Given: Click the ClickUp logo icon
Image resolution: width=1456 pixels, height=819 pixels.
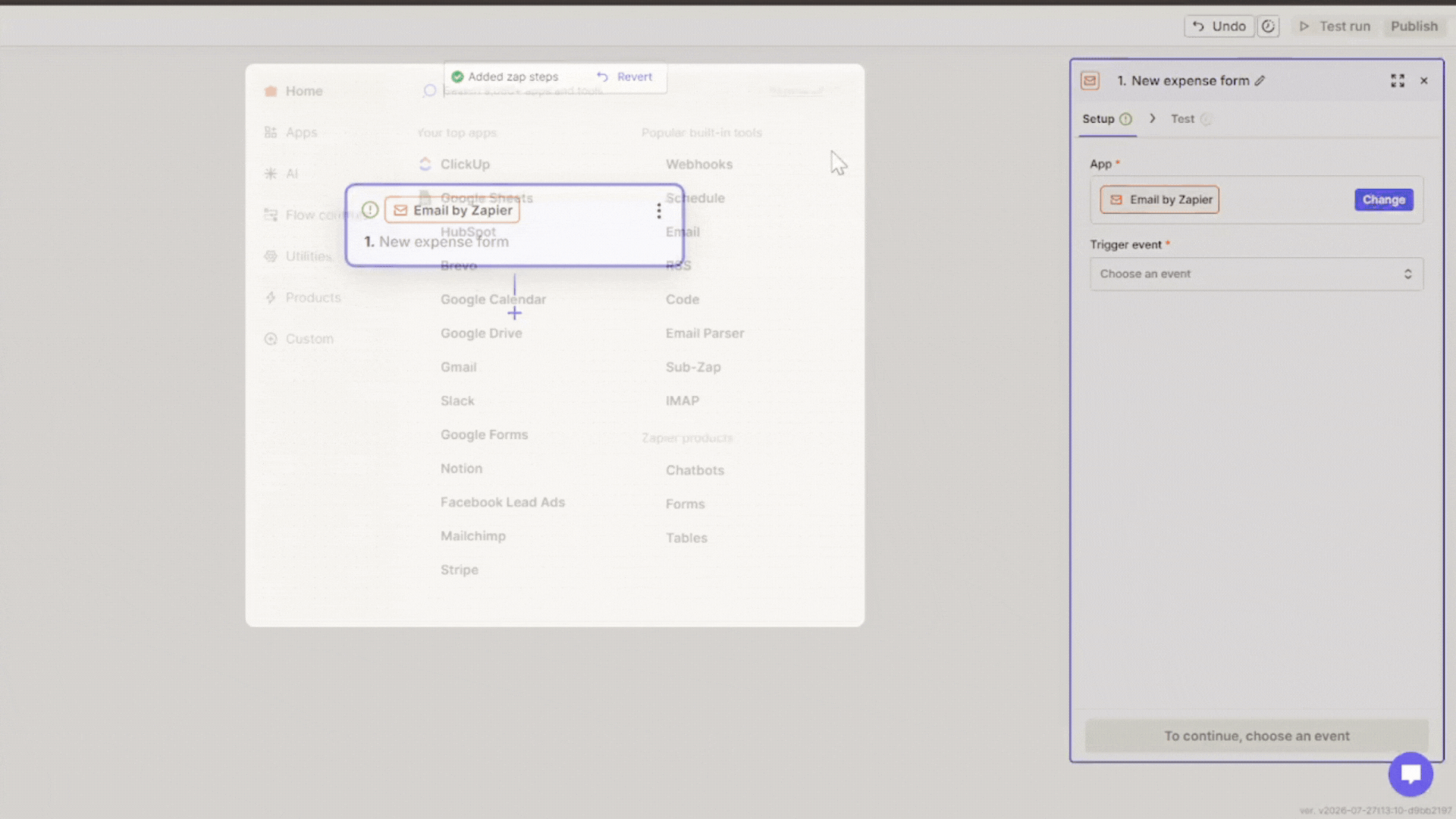Looking at the screenshot, I should tap(425, 165).
